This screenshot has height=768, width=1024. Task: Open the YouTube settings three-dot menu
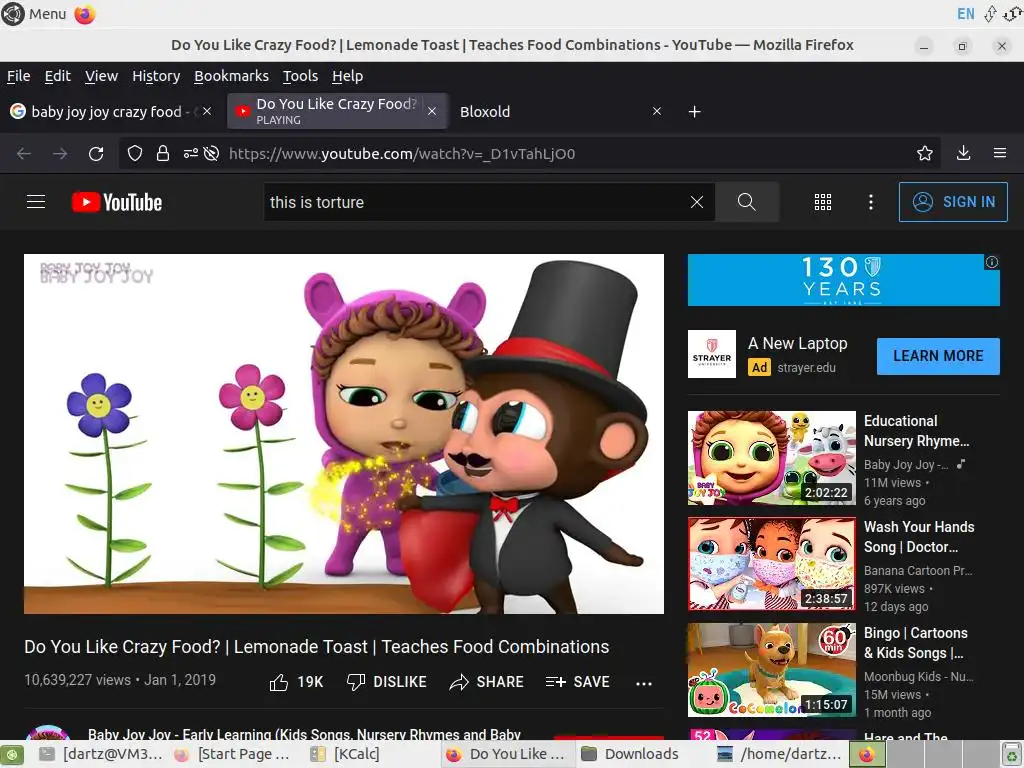point(871,202)
